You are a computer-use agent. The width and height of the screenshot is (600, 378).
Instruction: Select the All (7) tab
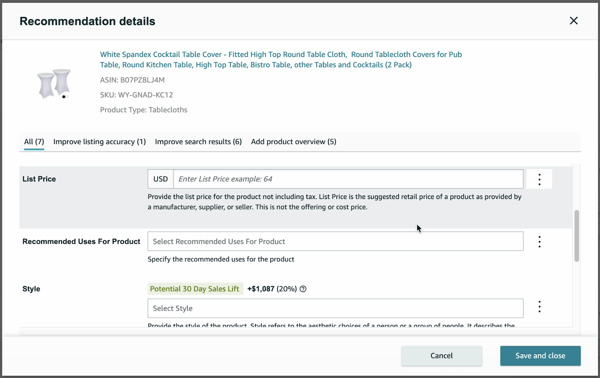point(34,142)
